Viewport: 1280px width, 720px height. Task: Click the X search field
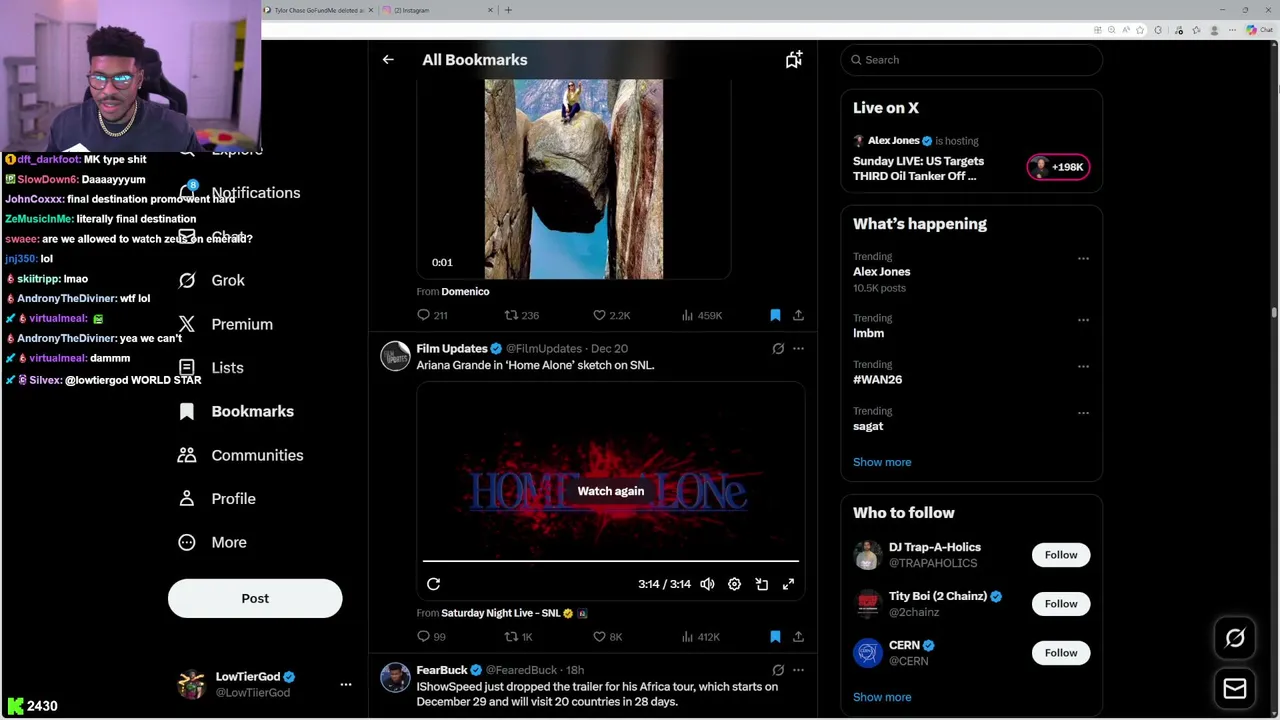971,60
